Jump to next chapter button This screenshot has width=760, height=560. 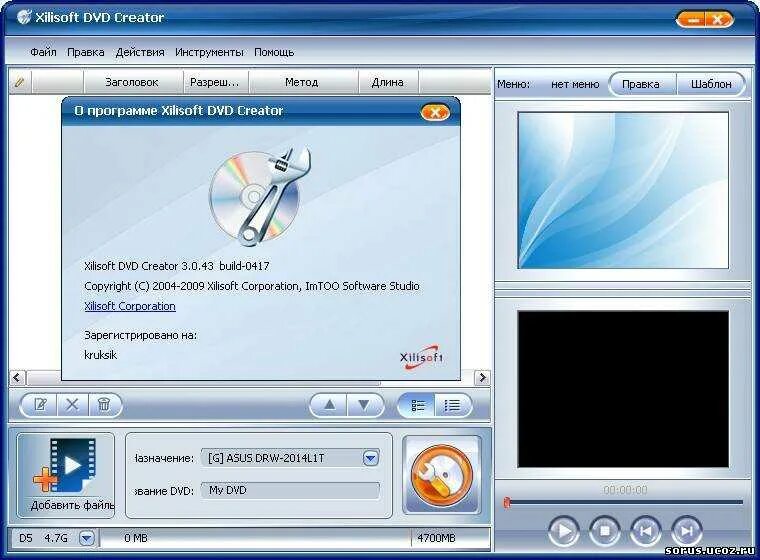[x=686, y=531]
